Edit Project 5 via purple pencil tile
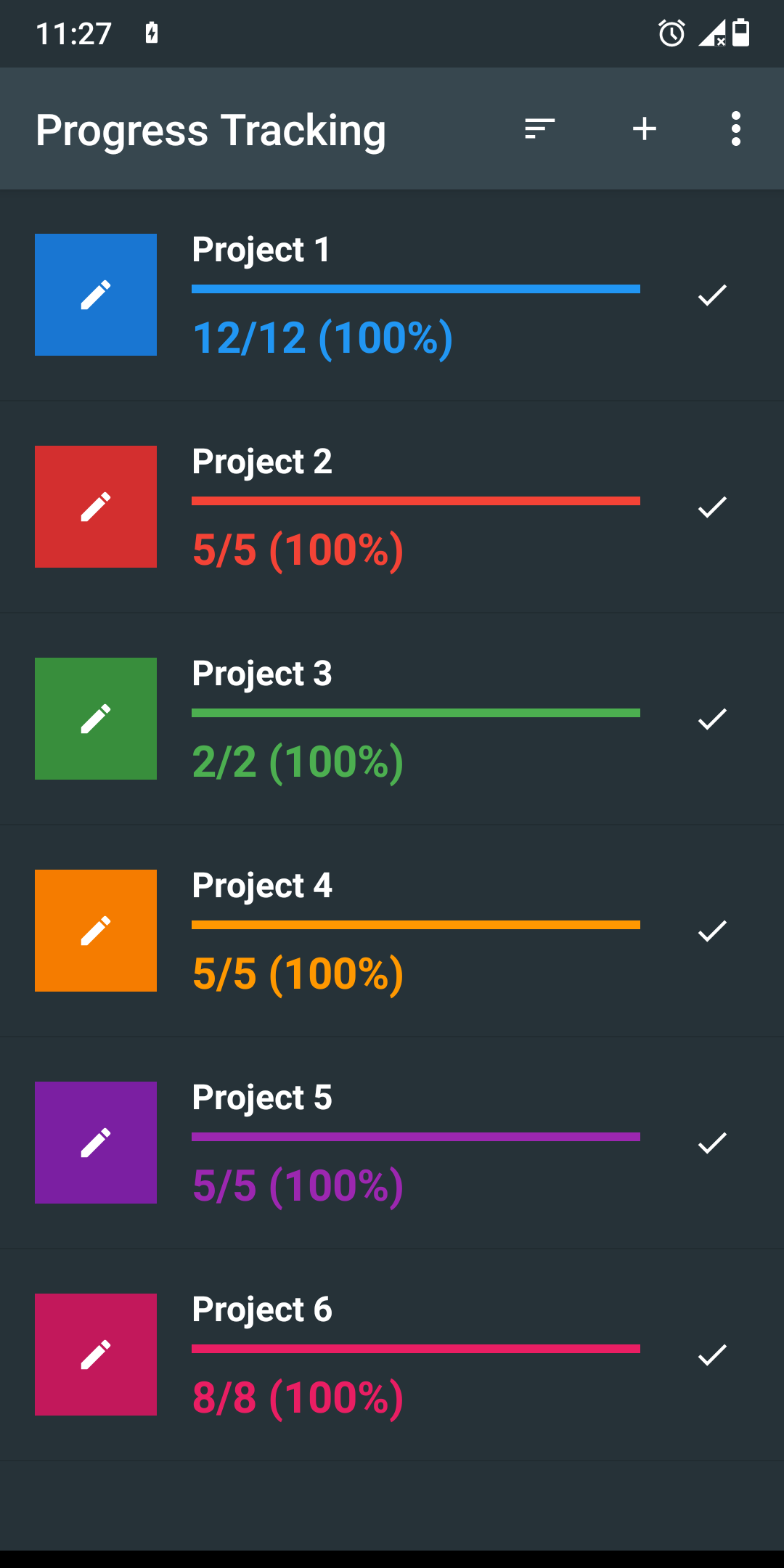The height and width of the screenshot is (1568, 784). click(96, 1143)
